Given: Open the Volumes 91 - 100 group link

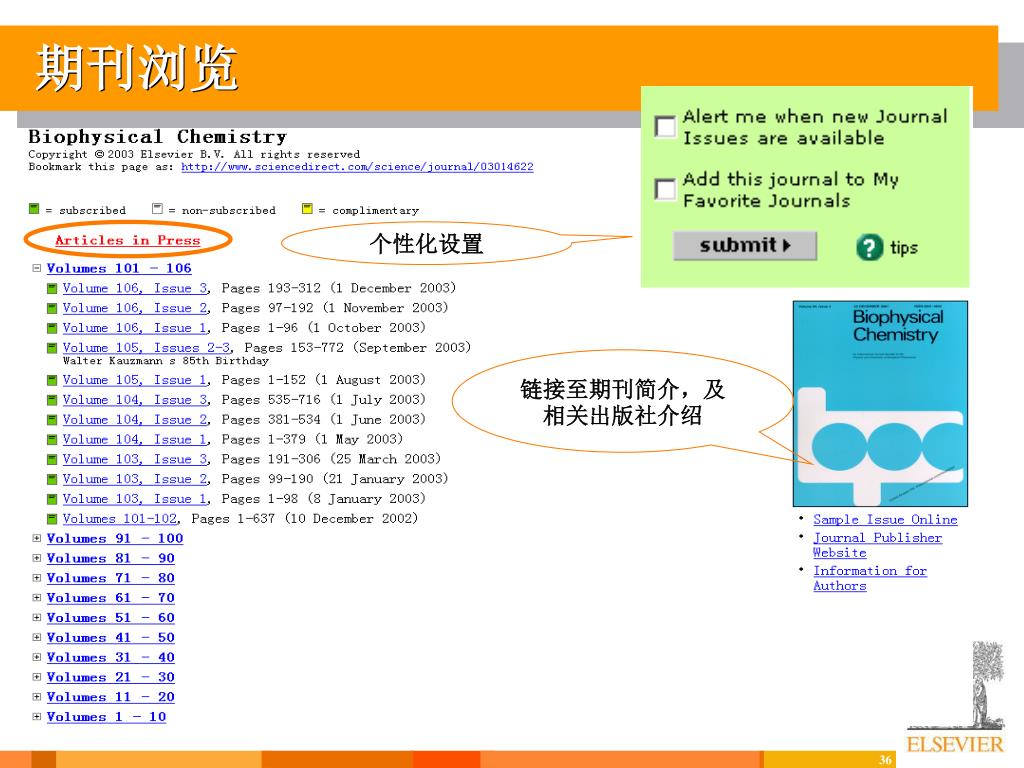Looking at the screenshot, I should [115, 539].
